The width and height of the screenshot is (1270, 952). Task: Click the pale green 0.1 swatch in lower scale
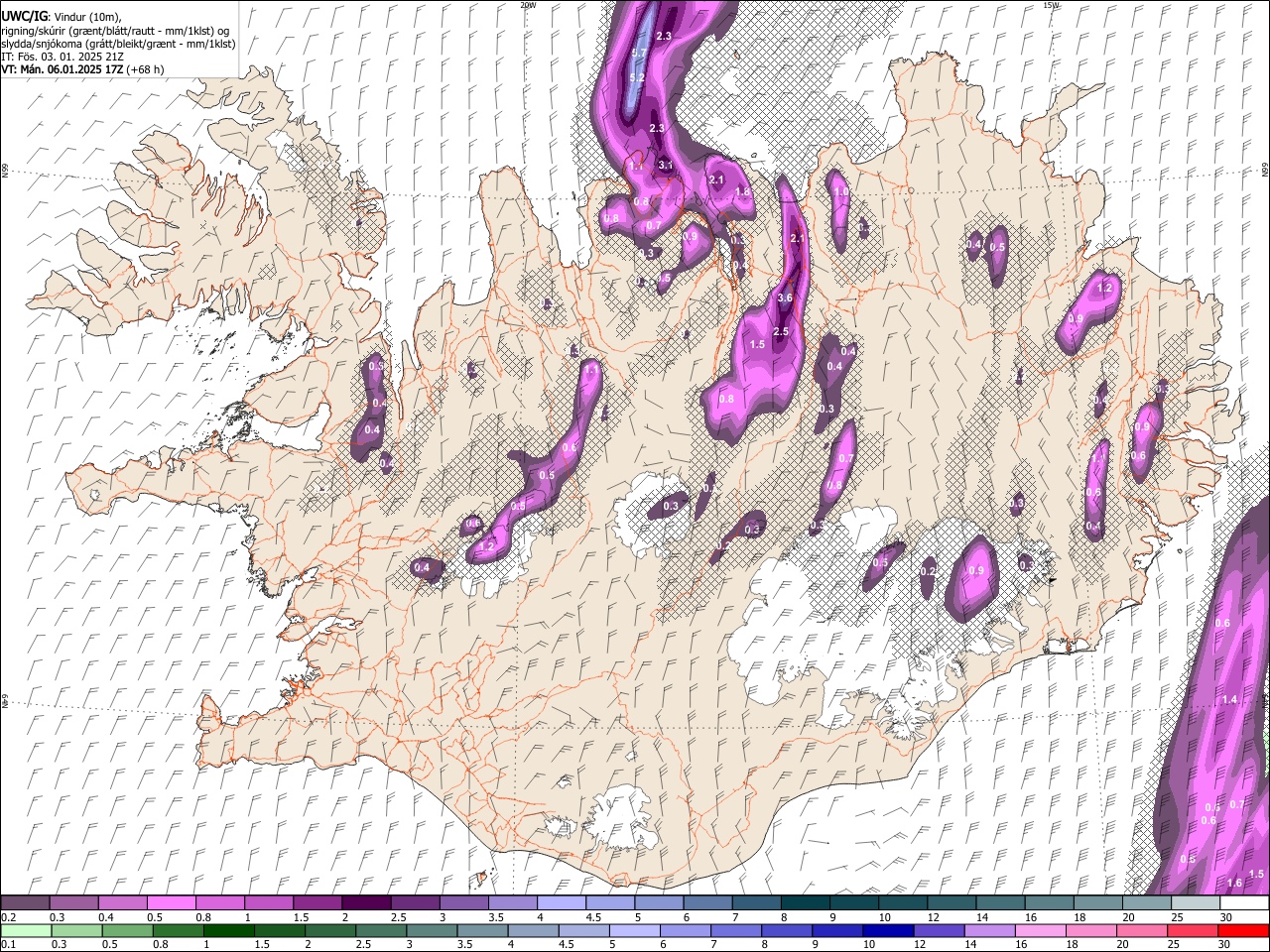[25, 930]
